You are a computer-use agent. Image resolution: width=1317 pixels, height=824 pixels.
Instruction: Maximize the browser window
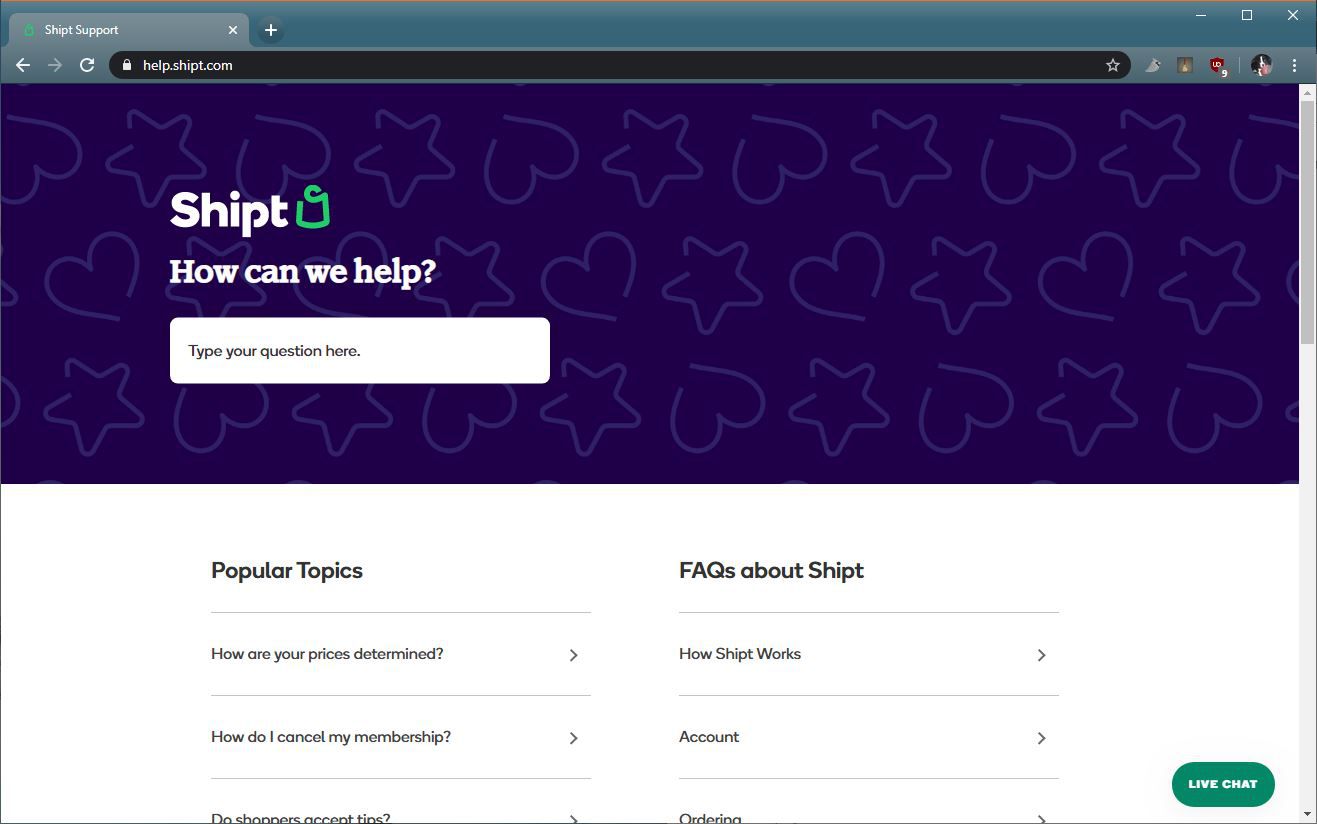(1247, 15)
